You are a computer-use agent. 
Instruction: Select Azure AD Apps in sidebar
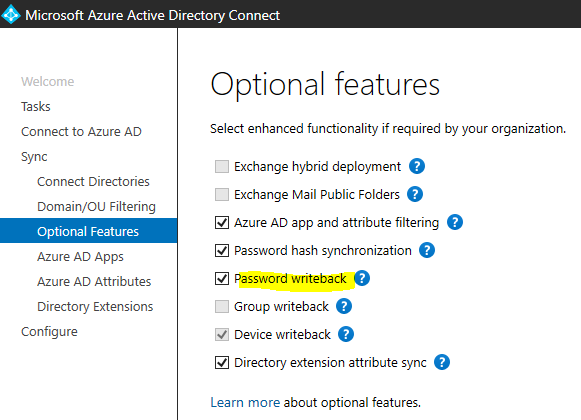(80, 257)
